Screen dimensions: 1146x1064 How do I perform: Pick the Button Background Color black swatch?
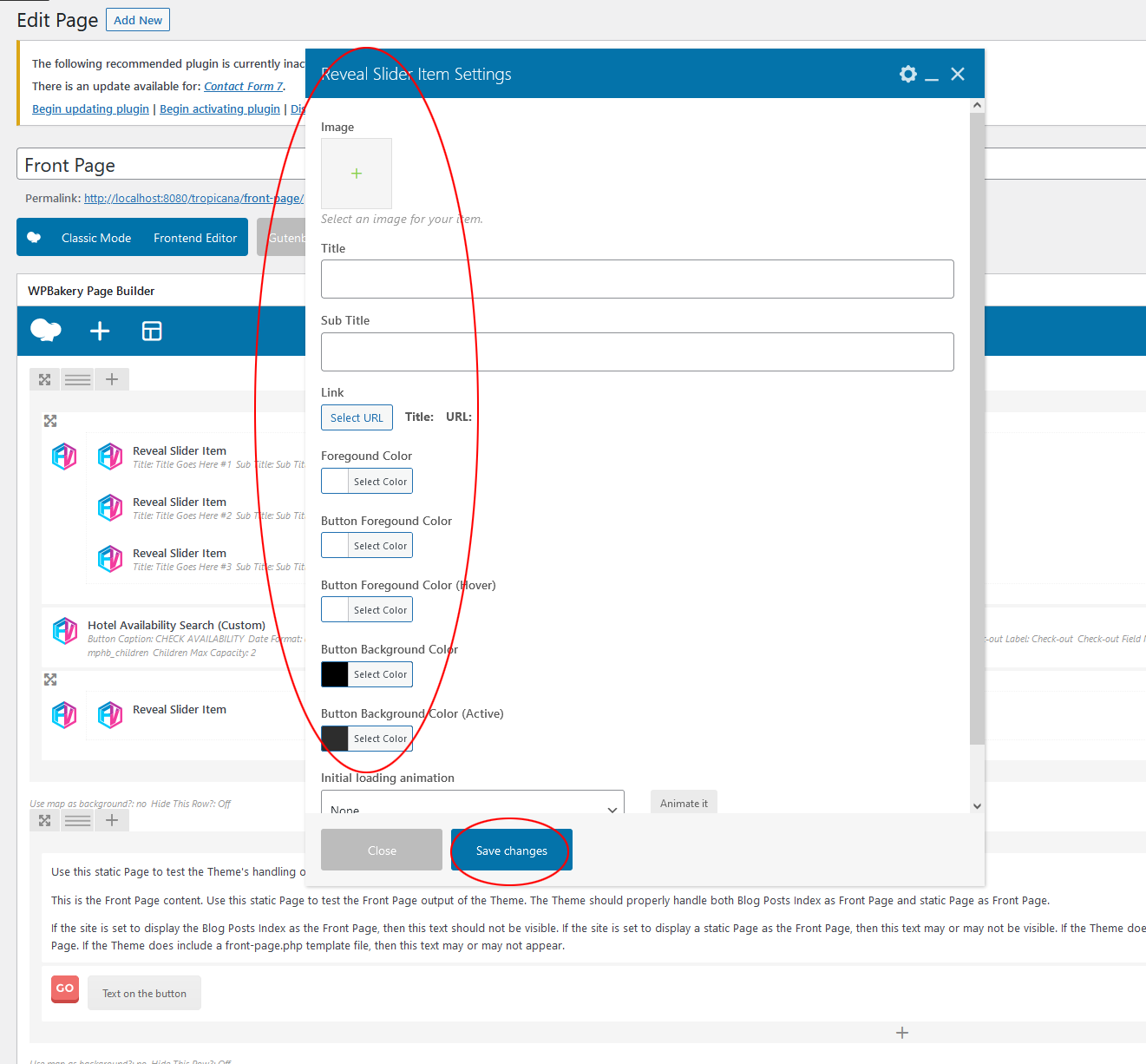pos(335,674)
